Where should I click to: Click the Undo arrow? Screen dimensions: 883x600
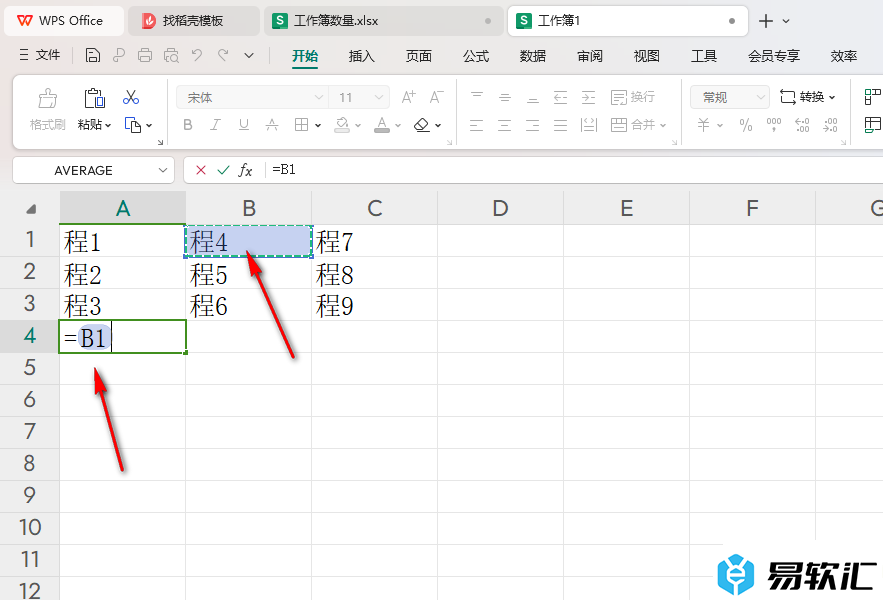coord(197,55)
